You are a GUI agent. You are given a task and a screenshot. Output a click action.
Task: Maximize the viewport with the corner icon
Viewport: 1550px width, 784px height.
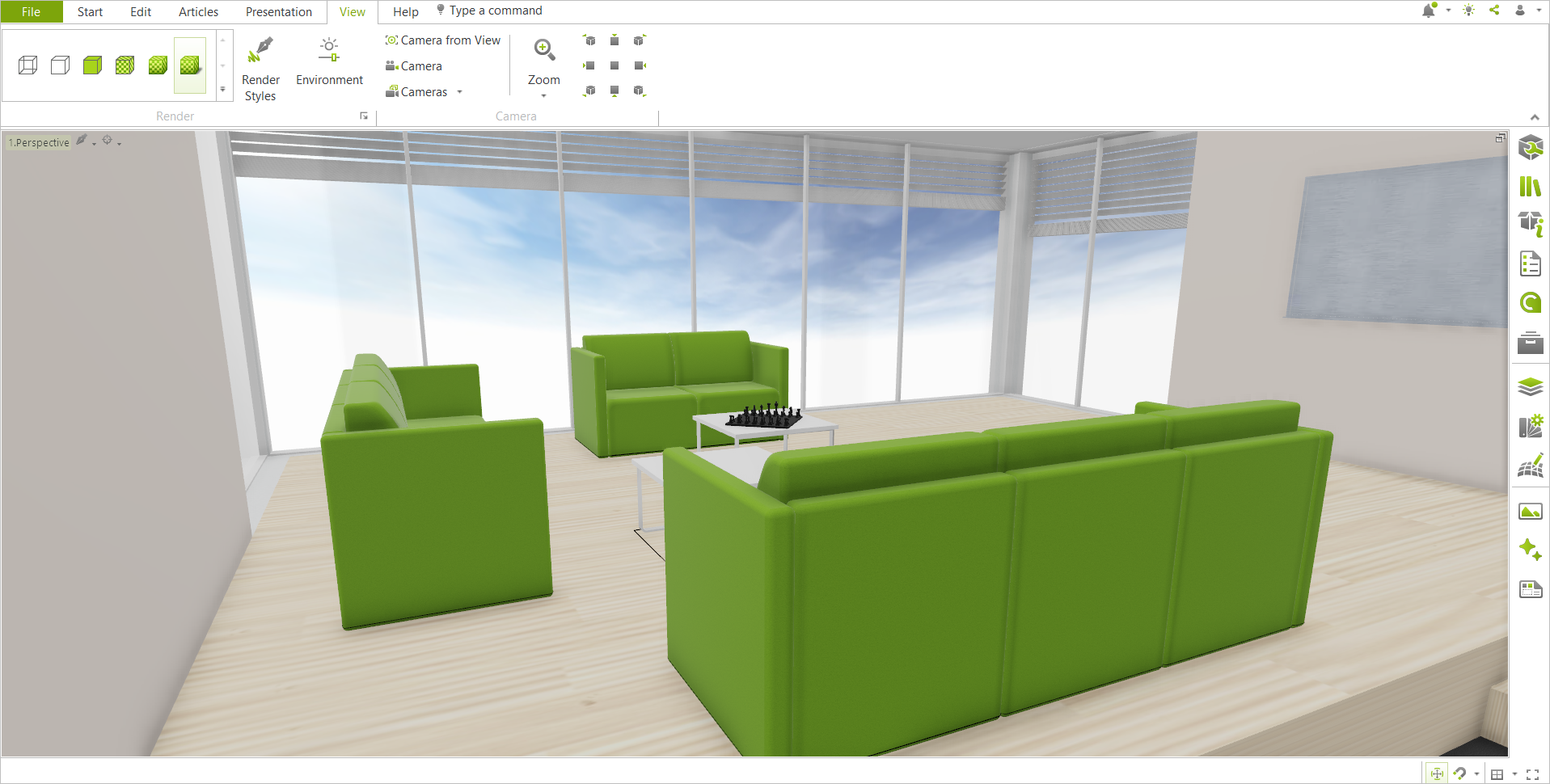tap(1501, 138)
